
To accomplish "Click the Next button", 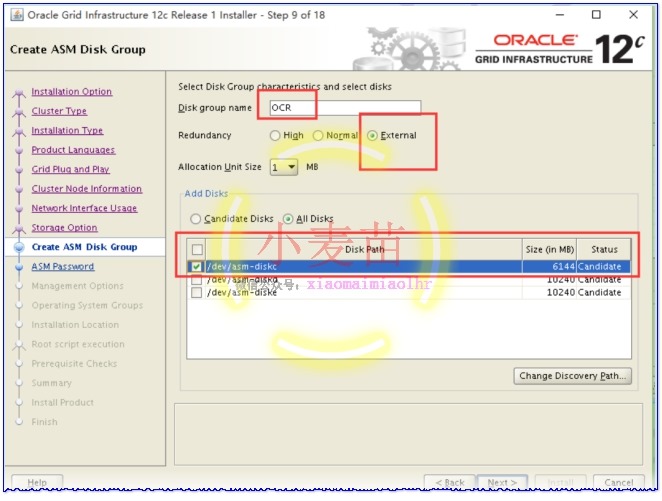I will (x=502, y=482).
